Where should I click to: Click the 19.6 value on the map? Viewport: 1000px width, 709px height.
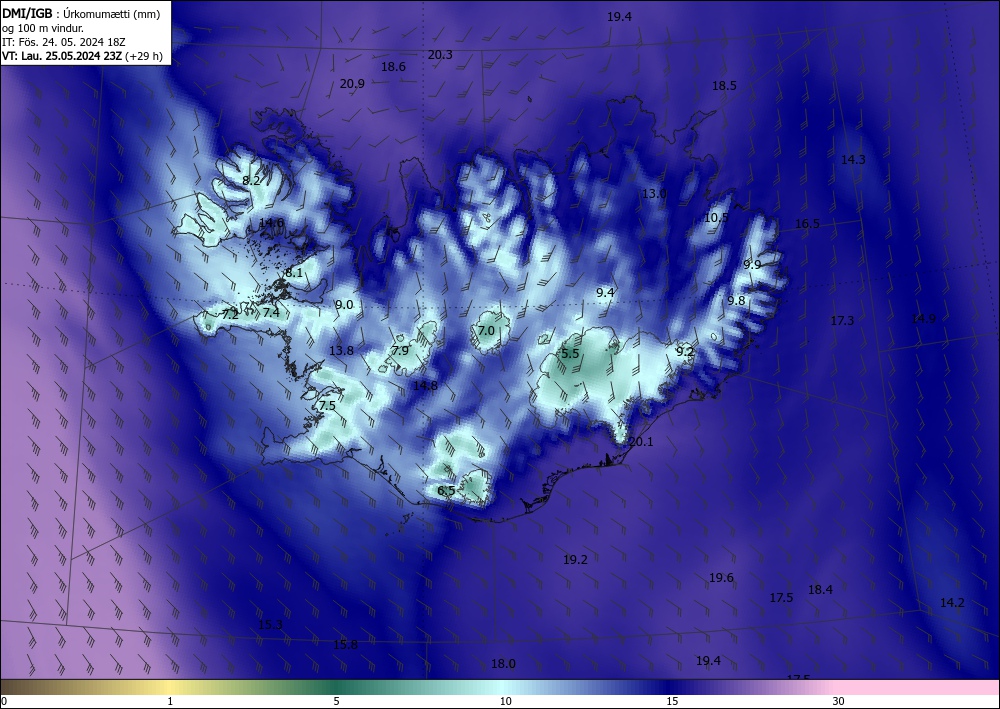coord(721,578)
